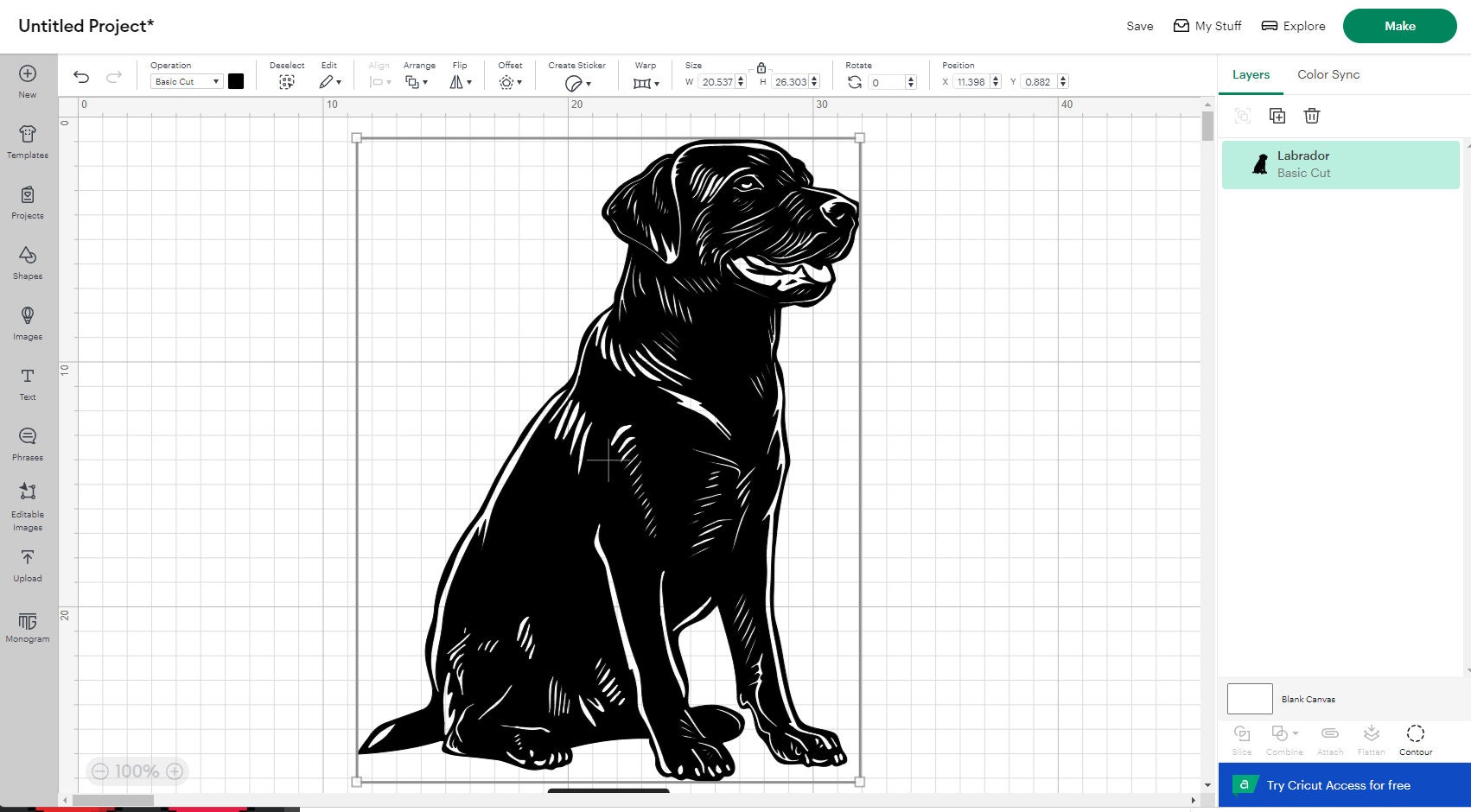The width and height of the screenshot is (1471, 812).
Task: Select the Attach tool
Action: [1330, 739]
